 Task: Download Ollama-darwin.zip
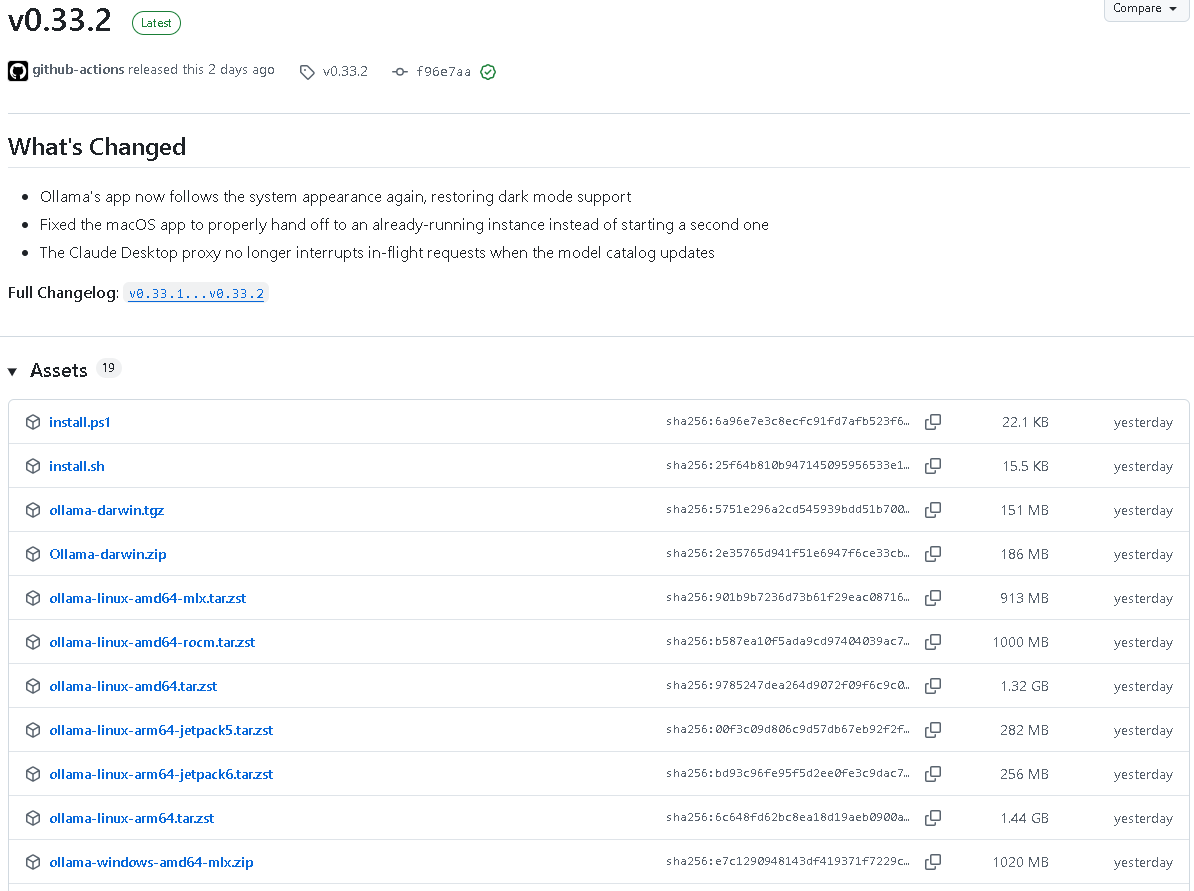(107, 554)
